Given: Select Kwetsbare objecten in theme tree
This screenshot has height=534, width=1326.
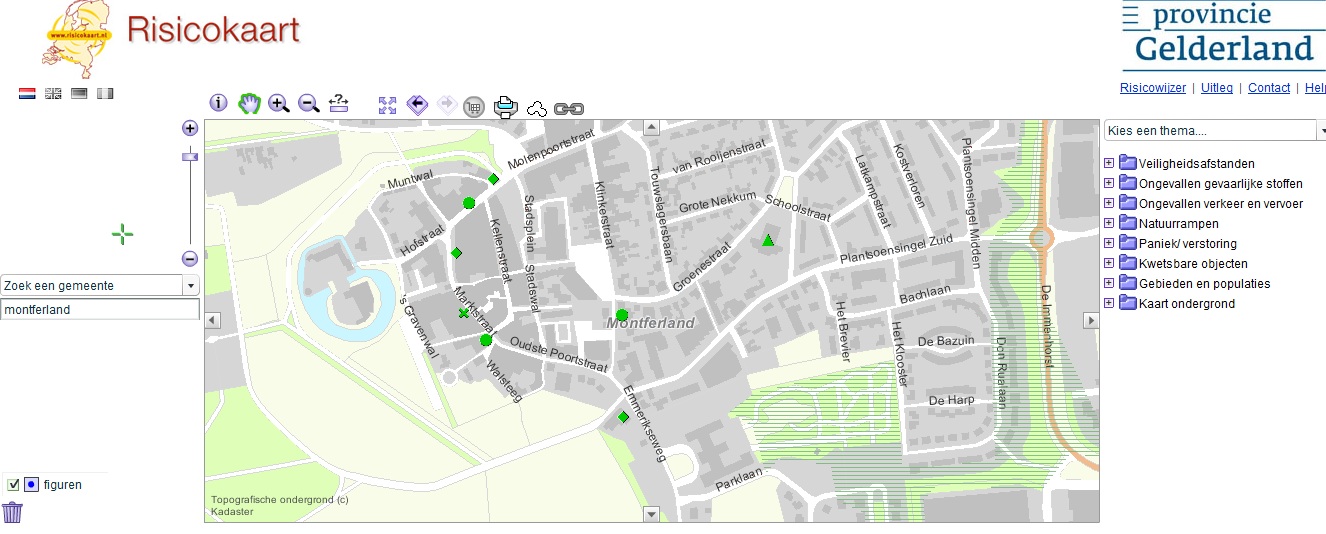Looking at the screenshot, I should (1192, 264).
